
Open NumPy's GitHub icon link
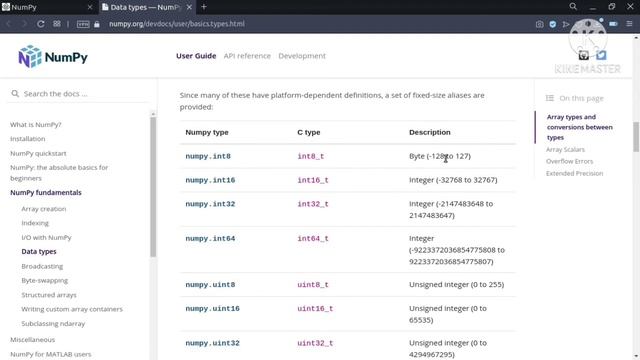click(584, 55)
